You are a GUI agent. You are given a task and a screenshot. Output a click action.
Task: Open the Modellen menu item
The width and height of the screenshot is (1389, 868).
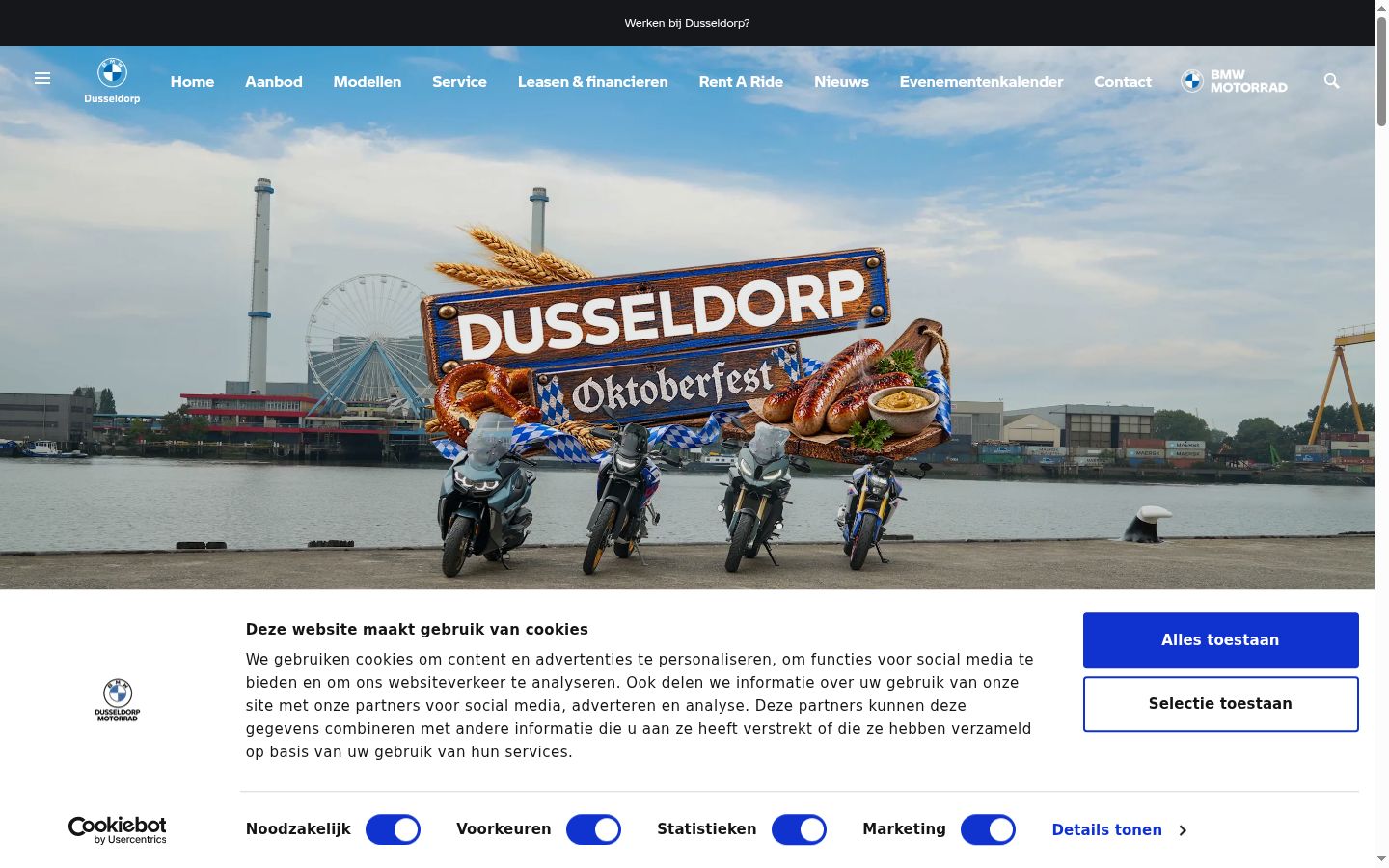(x=368, y=82)
